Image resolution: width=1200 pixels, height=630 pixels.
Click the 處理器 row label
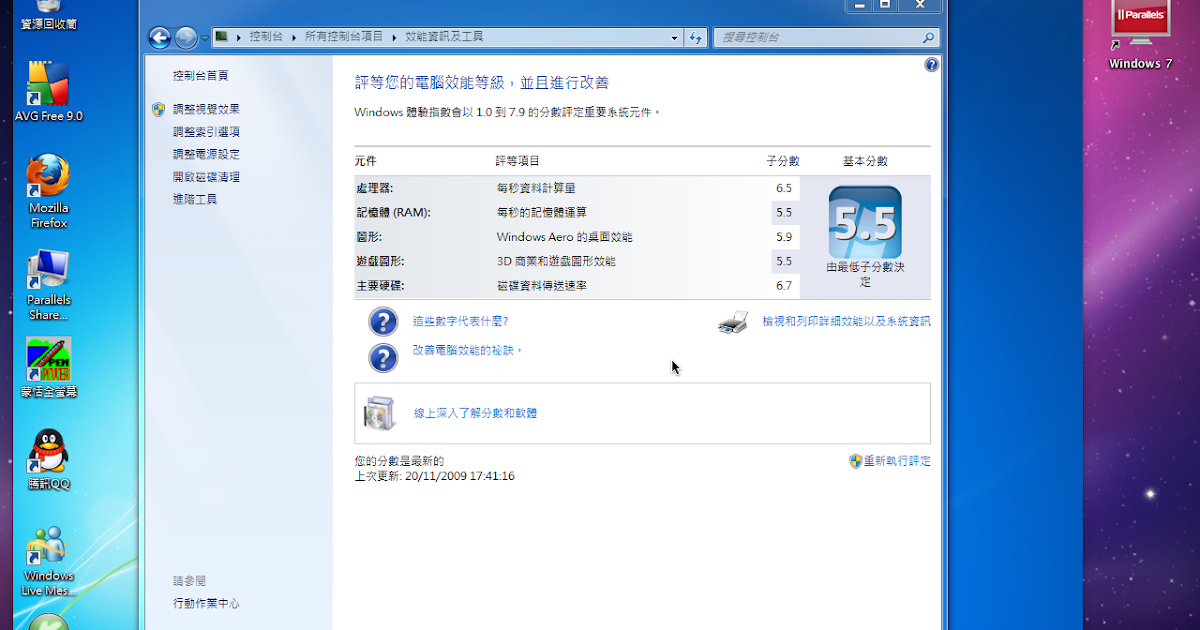pos(374,188)
